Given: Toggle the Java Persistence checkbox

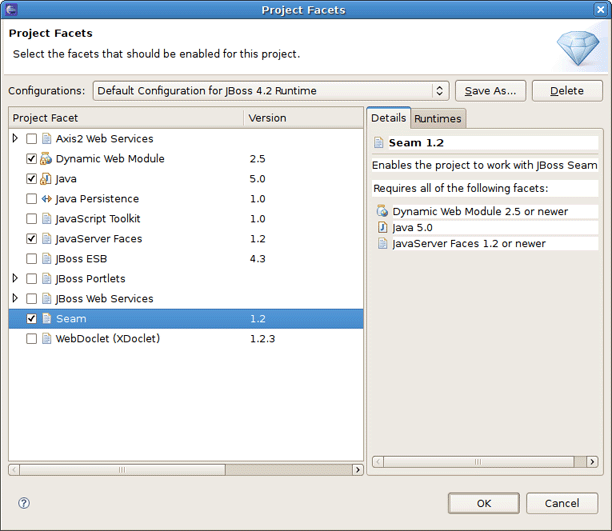Looking at the screenshot, I should point(32,199).
